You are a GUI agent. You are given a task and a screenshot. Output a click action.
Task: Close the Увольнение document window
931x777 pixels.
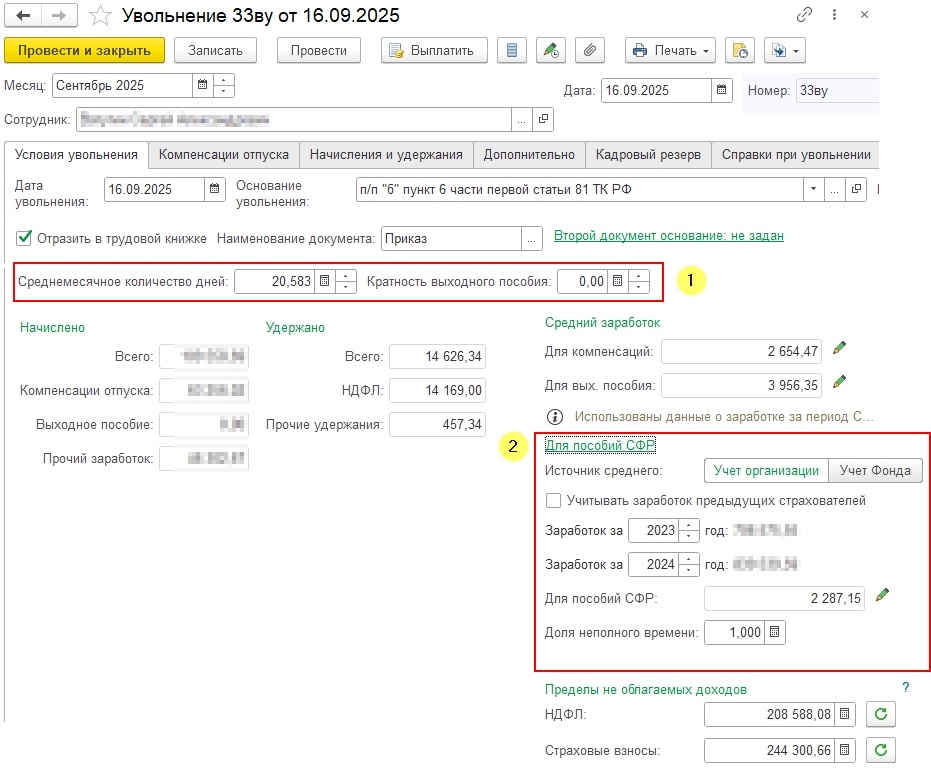(864, 15)
